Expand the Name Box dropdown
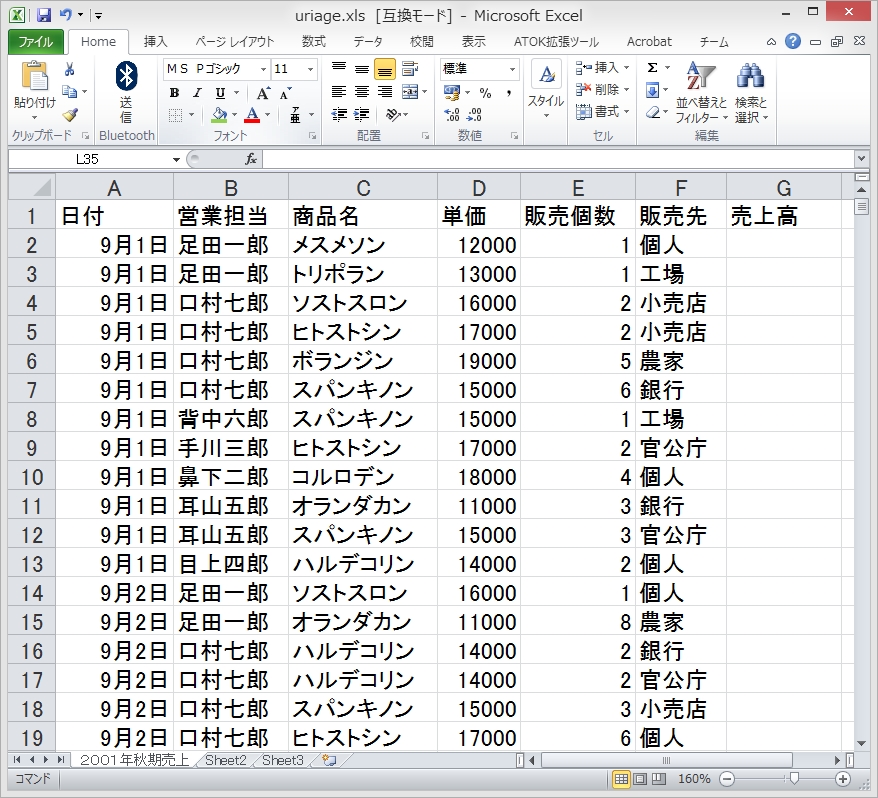This screenshot has height=798, width=878. click(176, 160)
